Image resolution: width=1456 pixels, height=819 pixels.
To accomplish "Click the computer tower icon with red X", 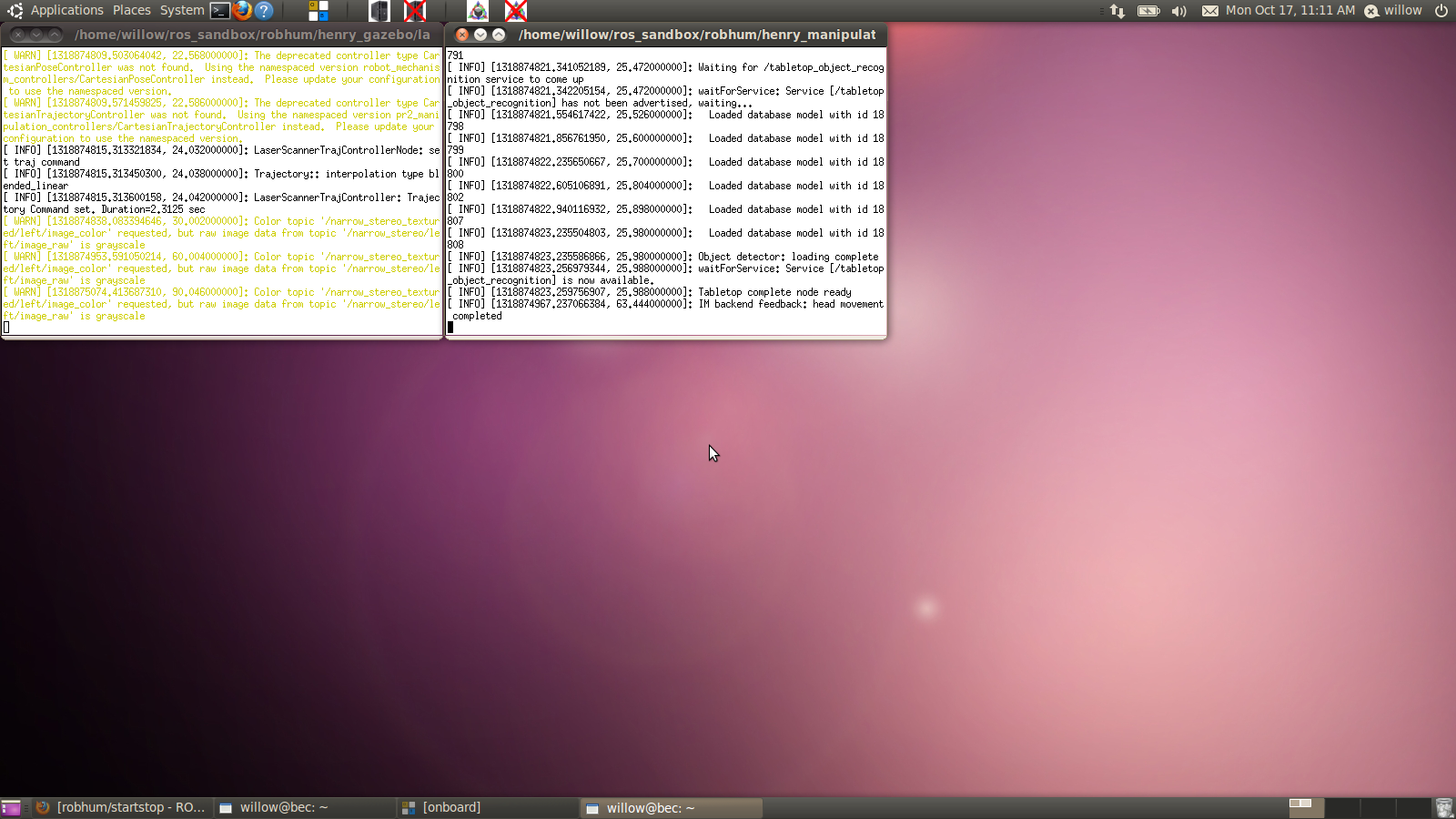I will (x=415, y=11).
